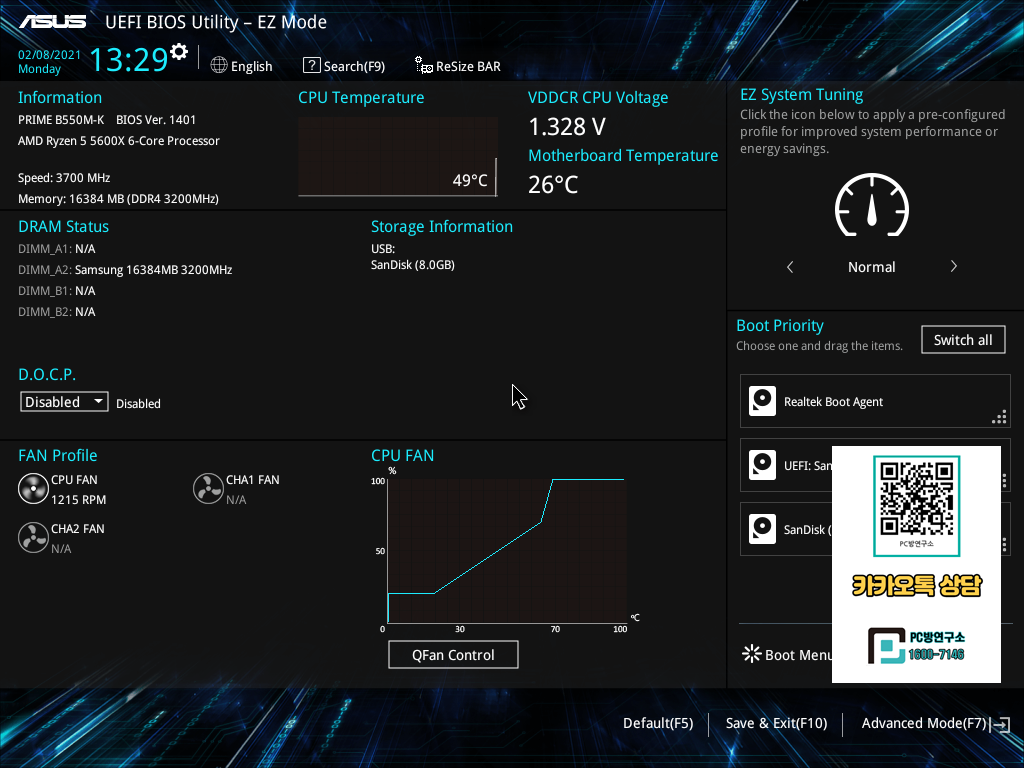Click the CPU Temperature graph
This screenshot has height=768, width=1024.
point(398,157)
